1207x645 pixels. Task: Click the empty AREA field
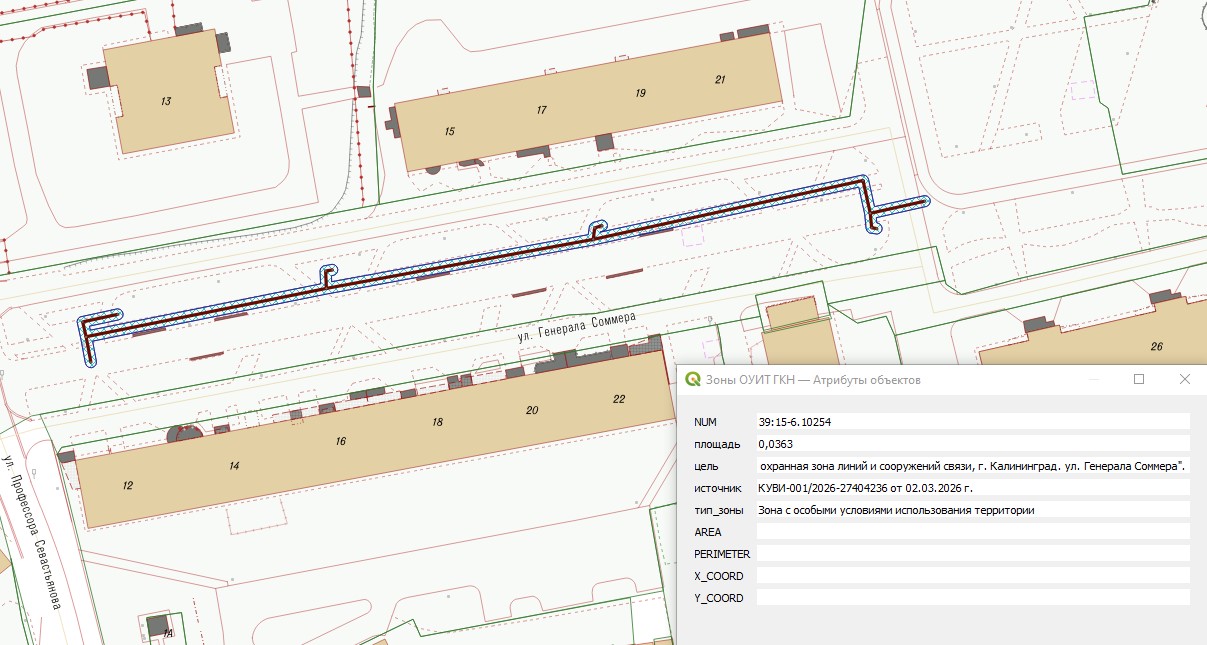pos(972,532)
